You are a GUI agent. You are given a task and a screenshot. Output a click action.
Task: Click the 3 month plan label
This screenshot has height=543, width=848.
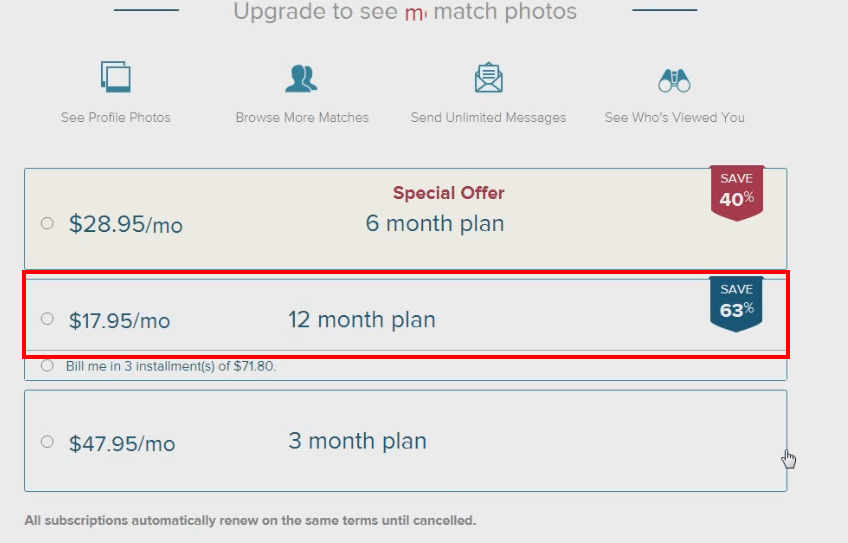click(x=357, y=441)
